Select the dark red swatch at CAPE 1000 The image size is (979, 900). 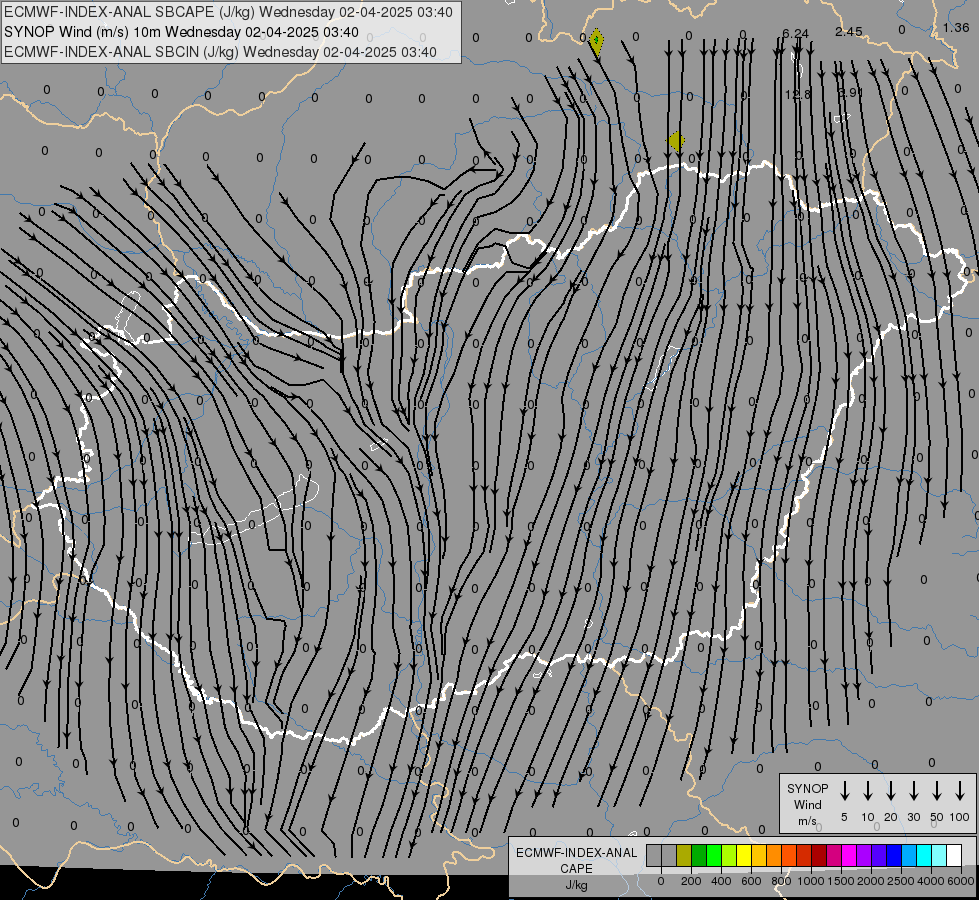pyautogui.click(x=819, y=855)
